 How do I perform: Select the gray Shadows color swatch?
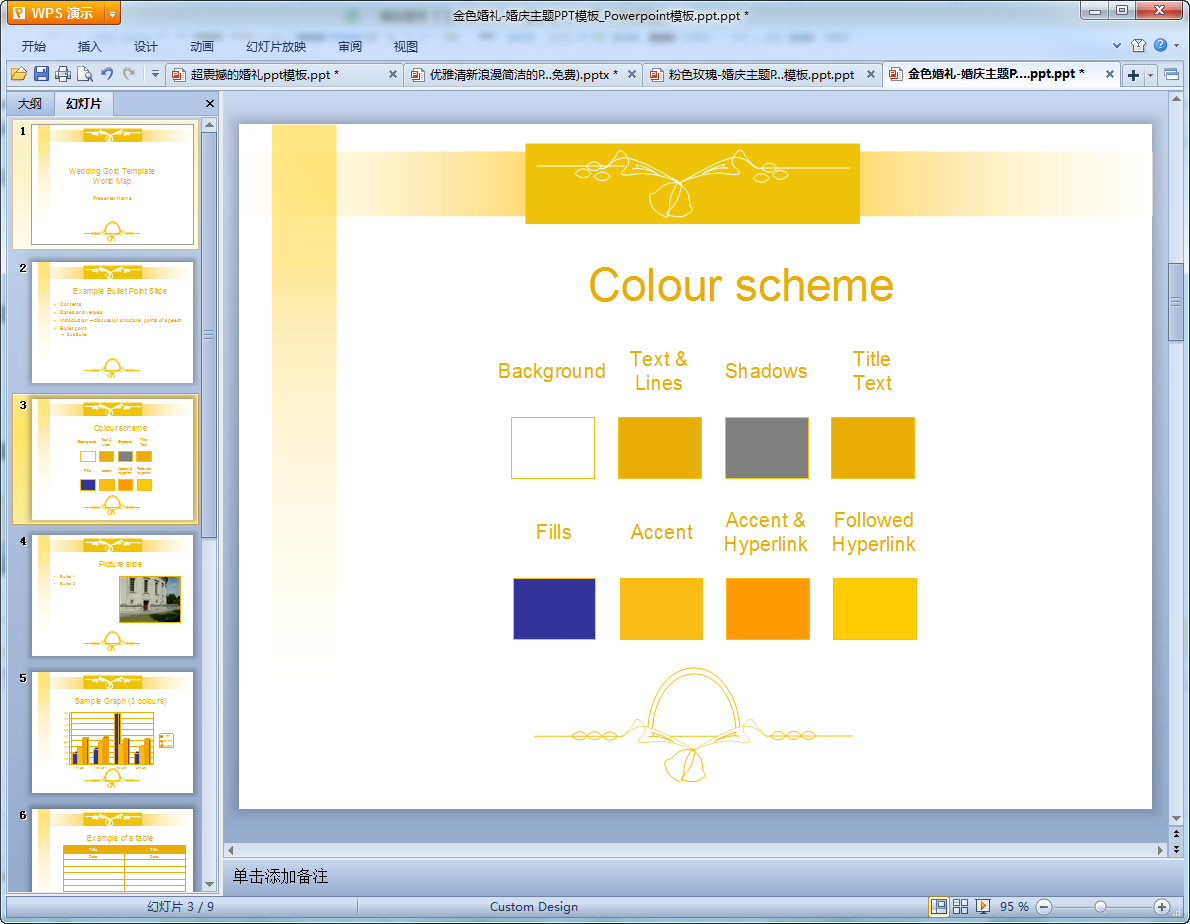[767, 448]
